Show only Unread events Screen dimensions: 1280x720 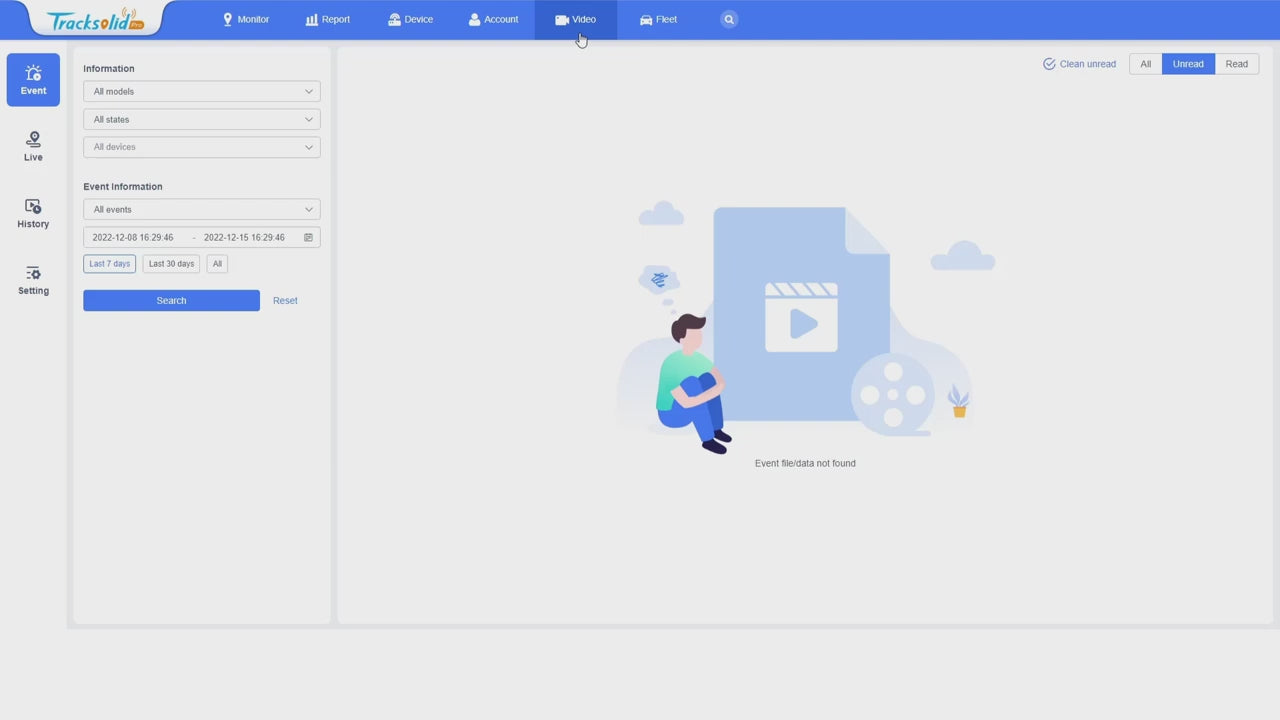pyautogui.click(x=1188, y=64)
